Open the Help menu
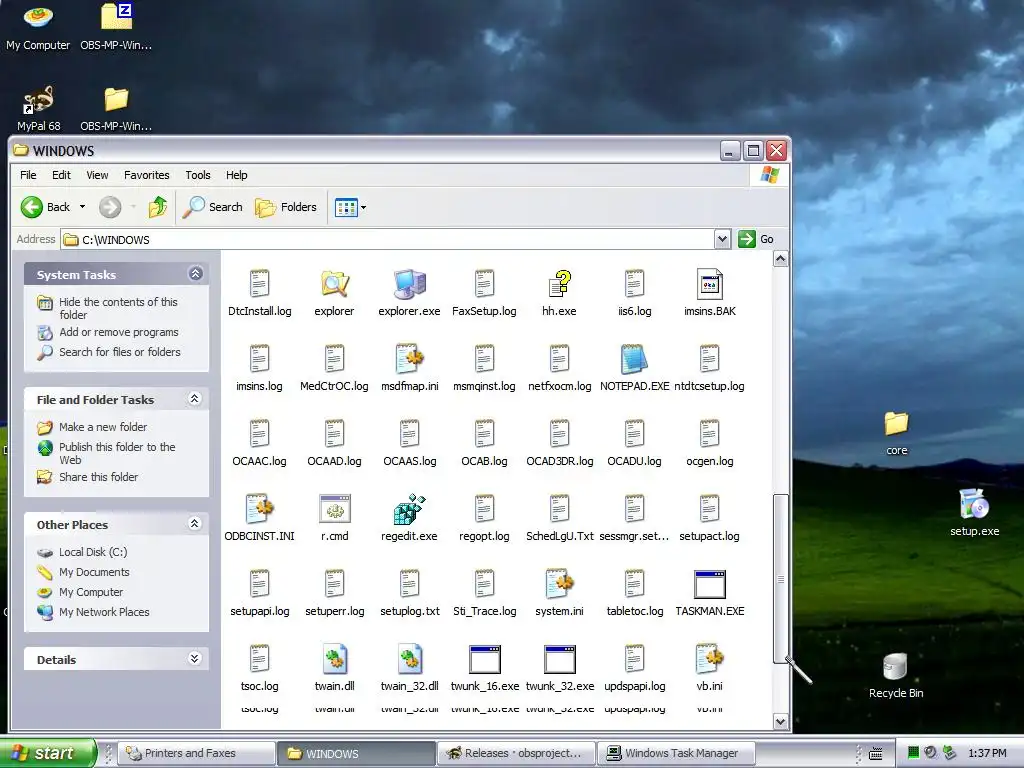Viewport: 1024px width, 768px height. [x=236, y=175]
